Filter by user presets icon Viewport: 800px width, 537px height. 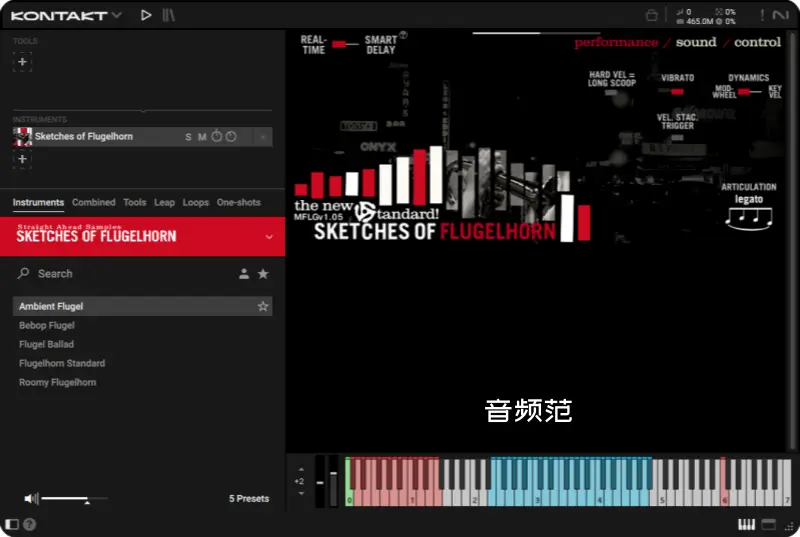point(244,274)
